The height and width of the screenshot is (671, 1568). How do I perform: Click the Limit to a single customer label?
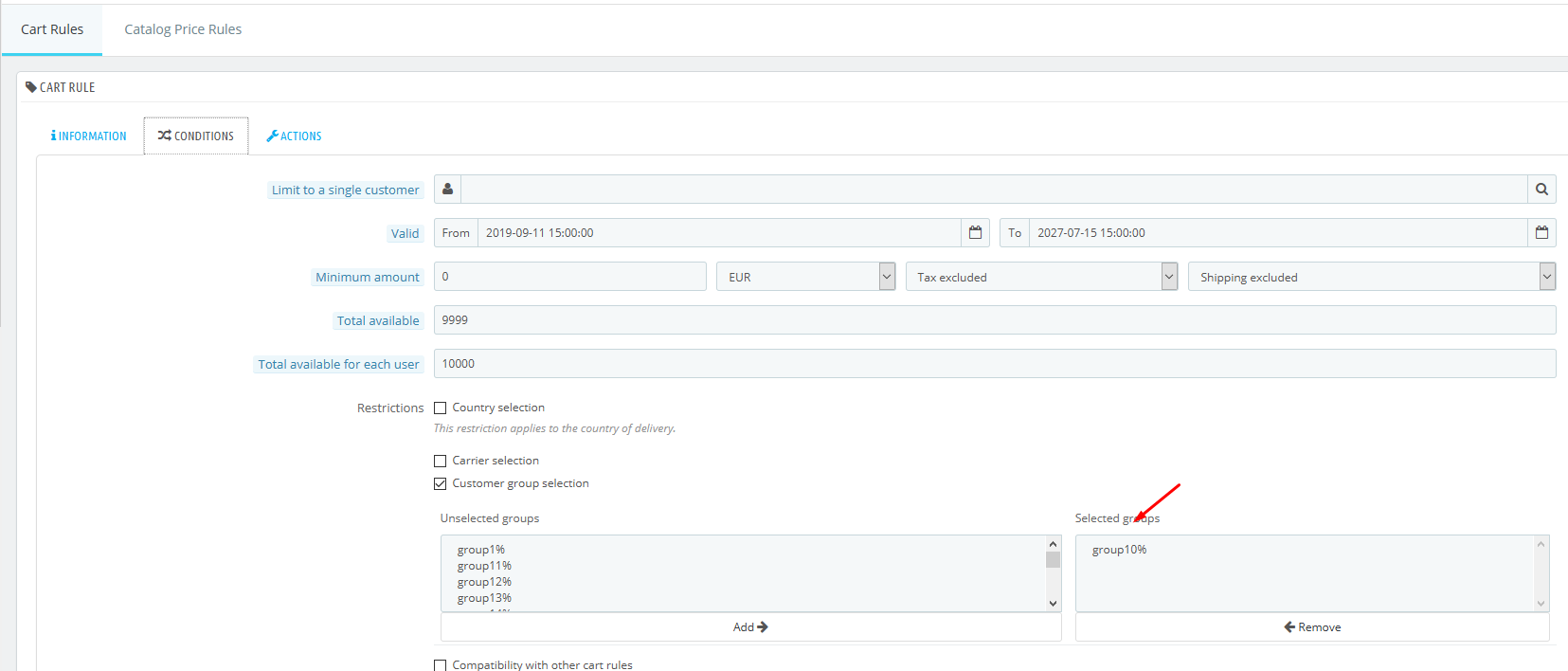point(345,190)
